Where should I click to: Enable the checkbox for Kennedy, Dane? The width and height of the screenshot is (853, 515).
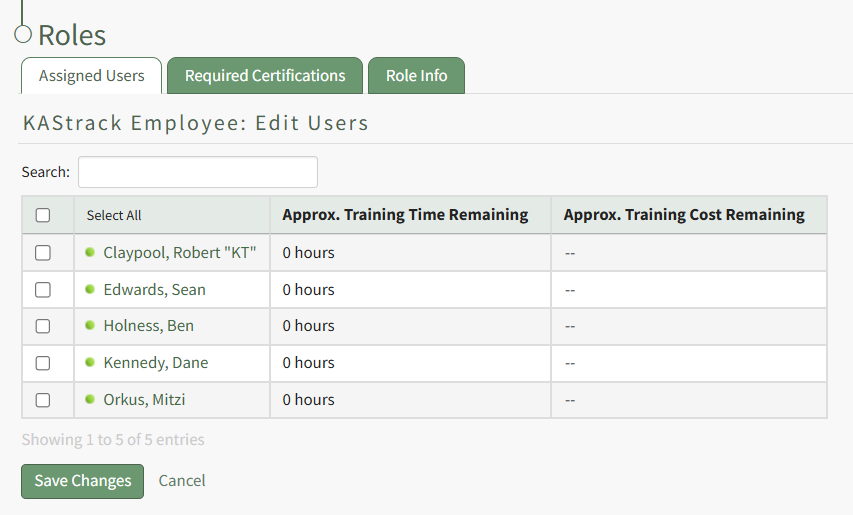click(43, 363)
